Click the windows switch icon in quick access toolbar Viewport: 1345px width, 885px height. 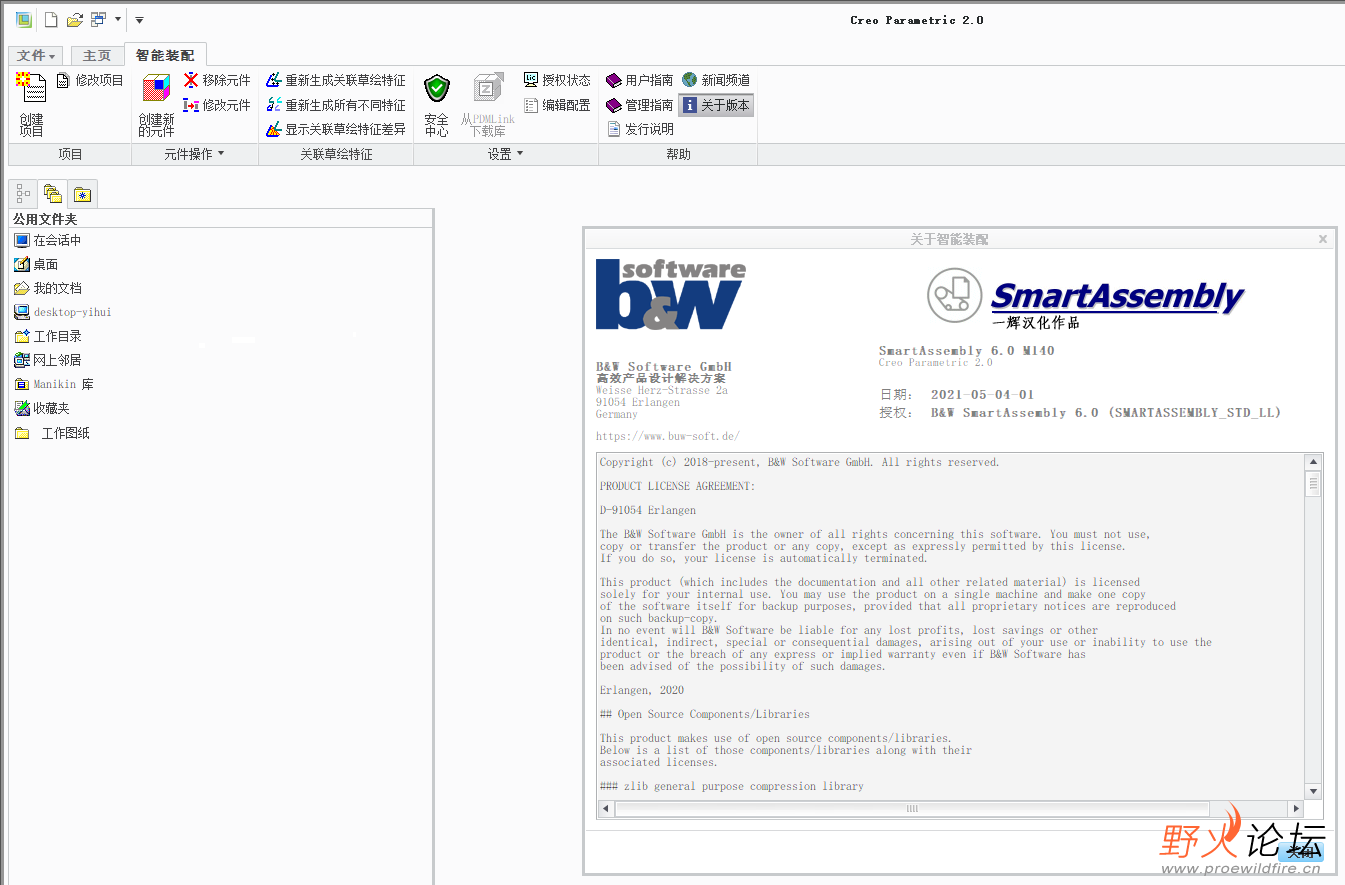[x=98, y=19]
